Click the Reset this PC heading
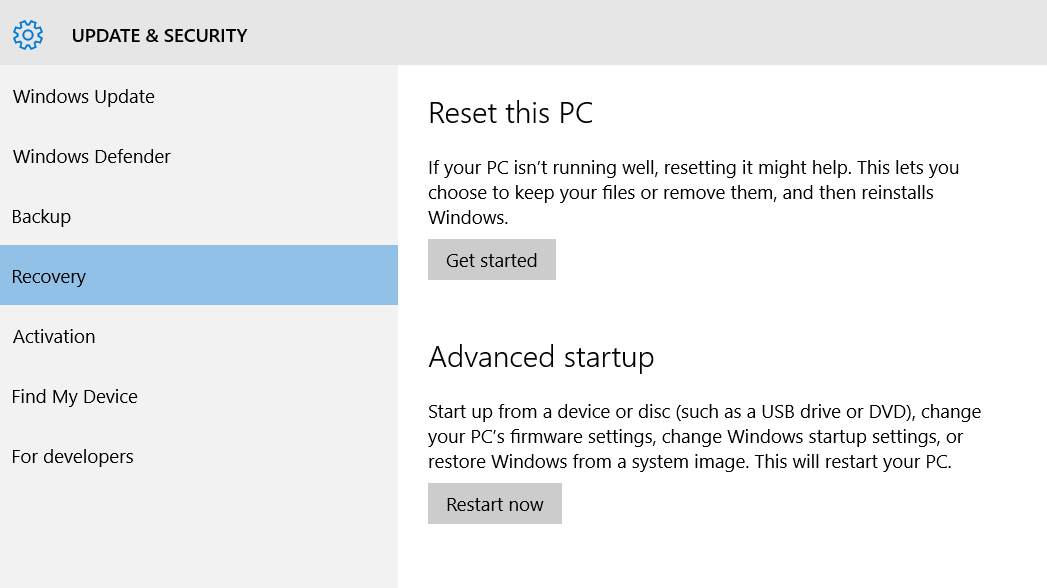The width and height of the screenshot is (1047, 588). pyautogui.click(x=510, y=113)
